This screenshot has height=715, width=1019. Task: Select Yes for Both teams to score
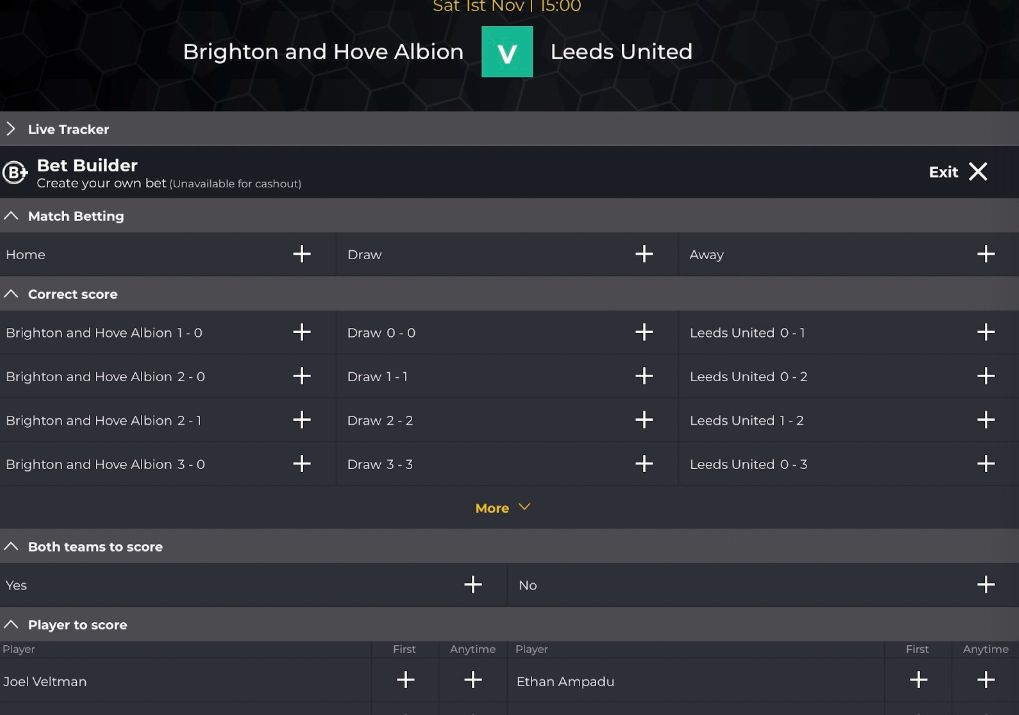(472, 585)
